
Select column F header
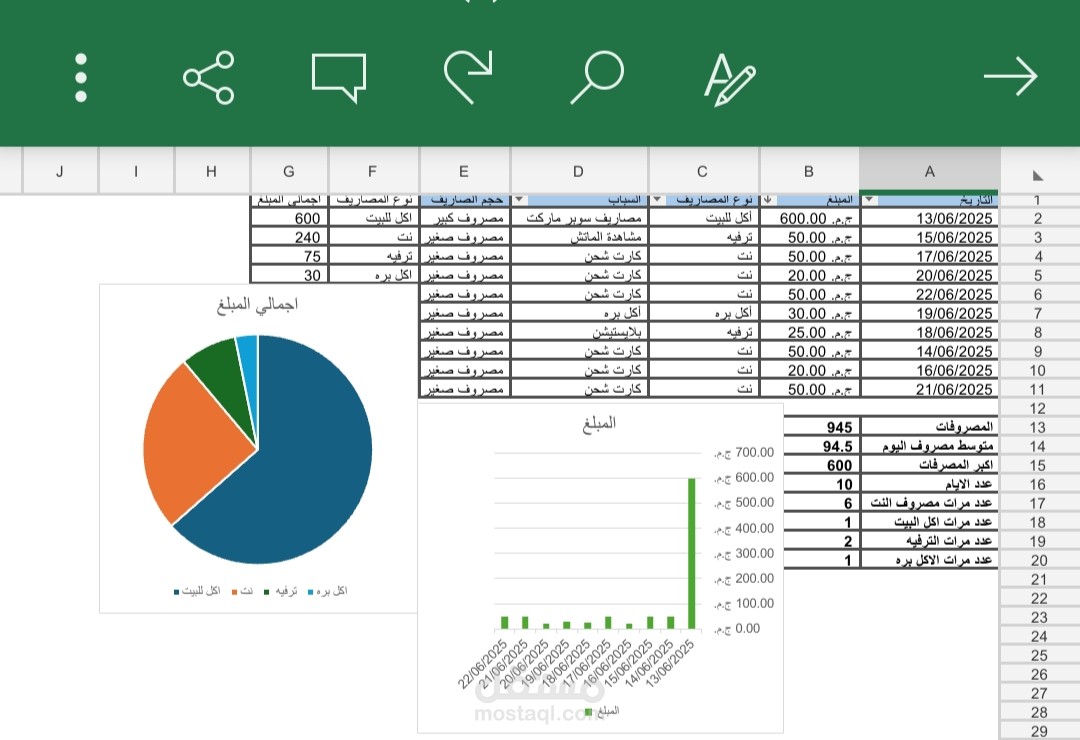click(372, 171)
